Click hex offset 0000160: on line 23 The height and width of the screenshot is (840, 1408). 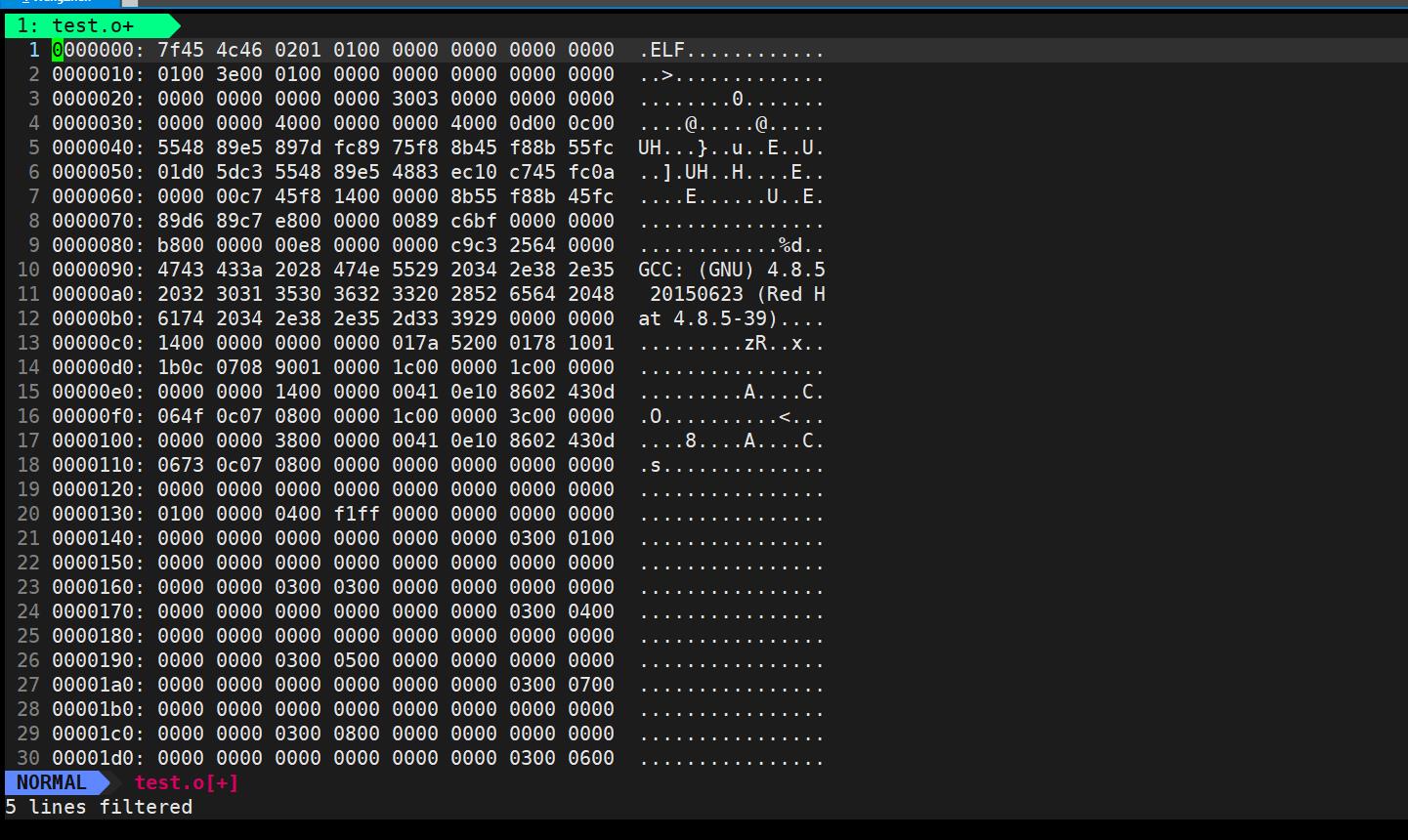pyautogui.click(x=99, y=587)
